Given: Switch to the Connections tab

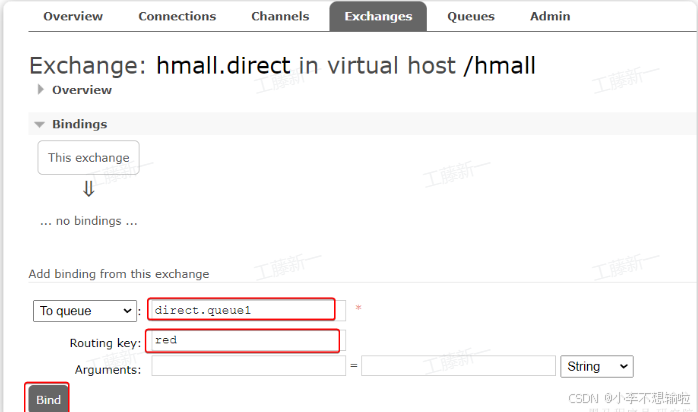Looking at the screenshot, I should pos(177,16).
